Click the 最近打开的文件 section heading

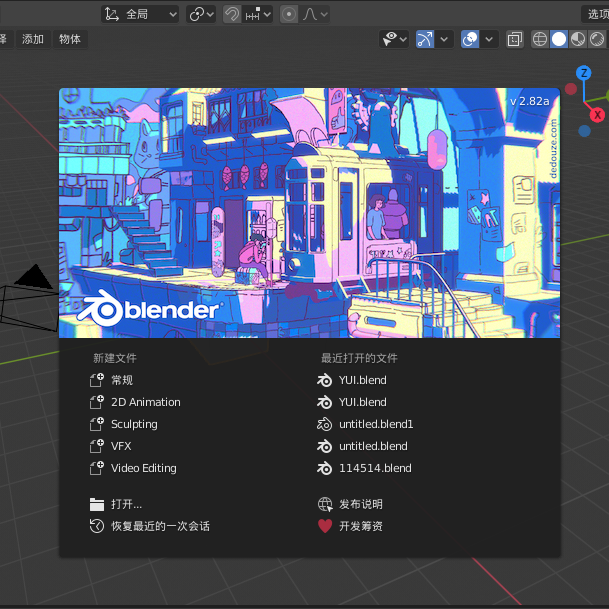click(x=359, y=358)
